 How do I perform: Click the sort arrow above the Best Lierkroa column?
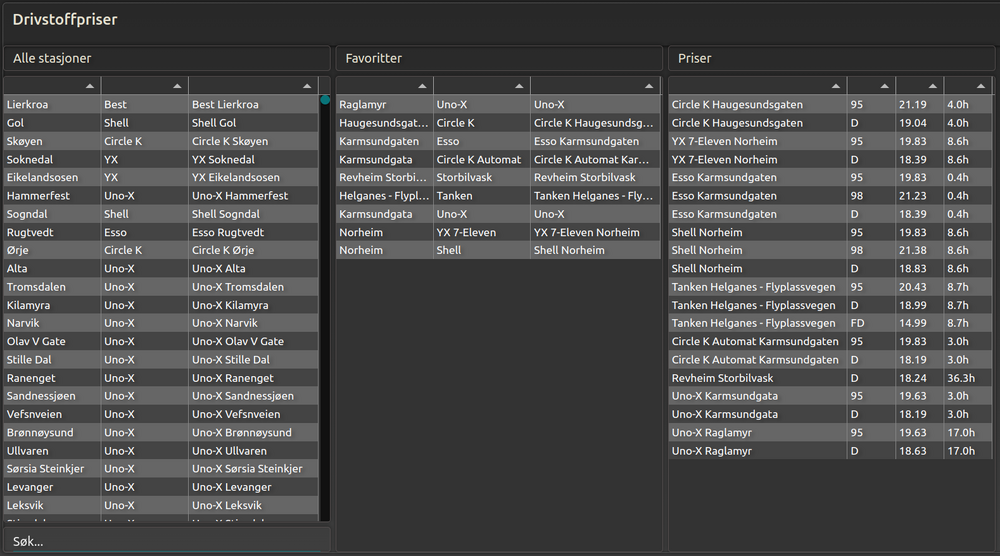click(x=307, y=86)
